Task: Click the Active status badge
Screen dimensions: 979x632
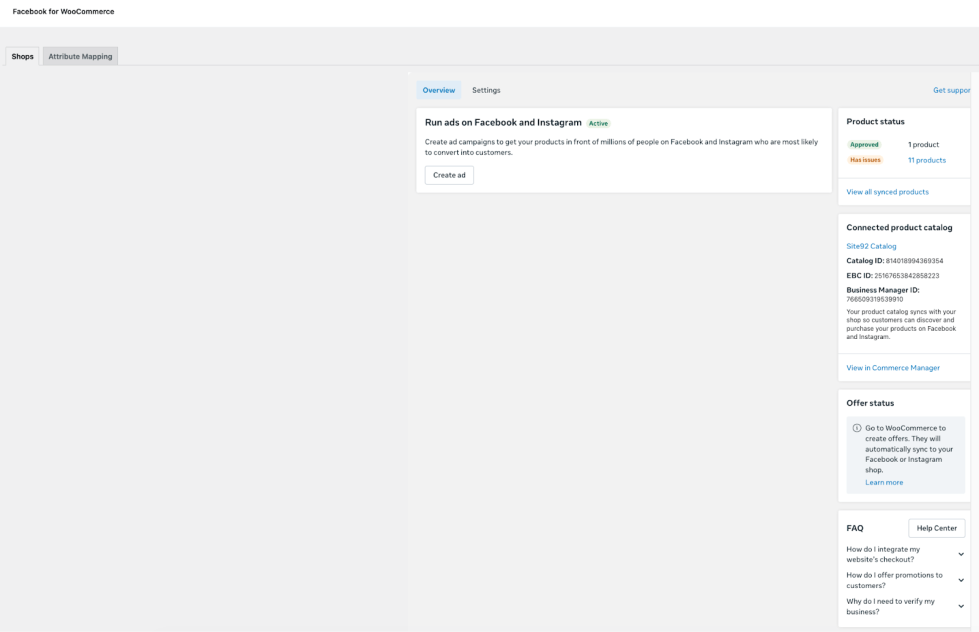Action: pyautogui.click(x=598, y=123)
